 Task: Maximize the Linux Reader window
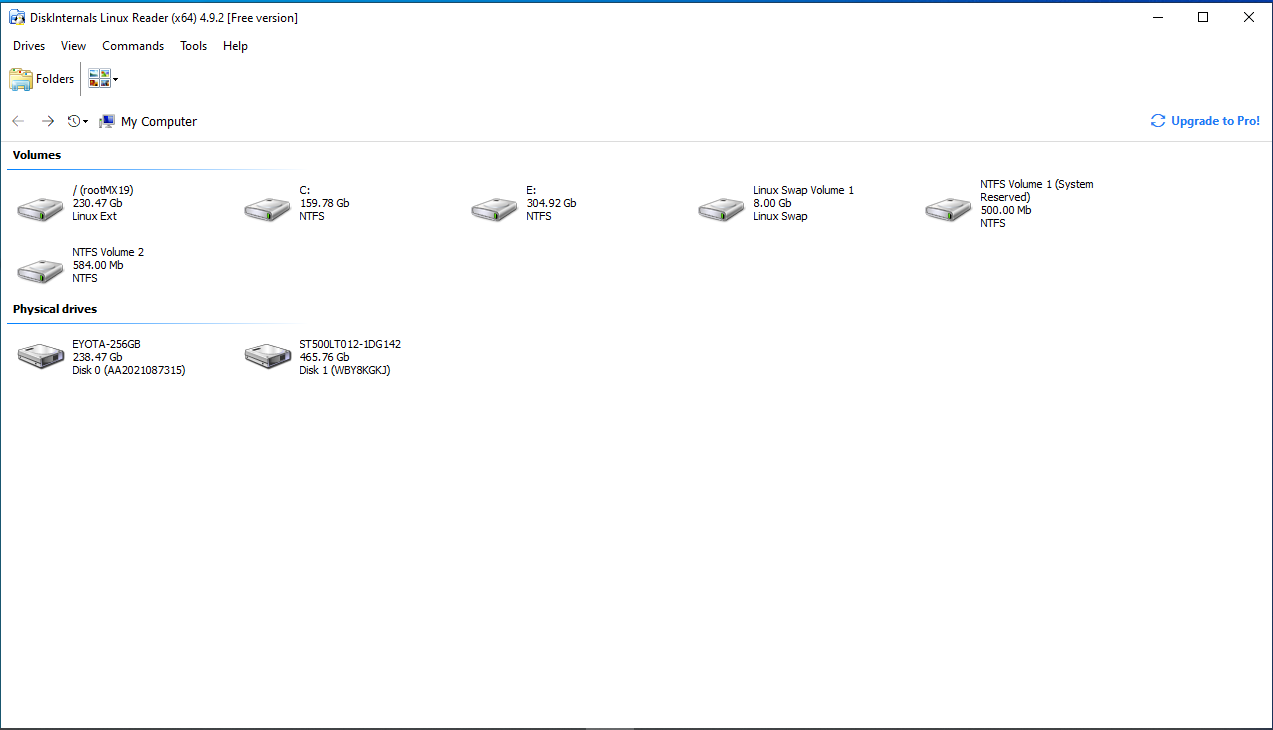[1203, 17]
